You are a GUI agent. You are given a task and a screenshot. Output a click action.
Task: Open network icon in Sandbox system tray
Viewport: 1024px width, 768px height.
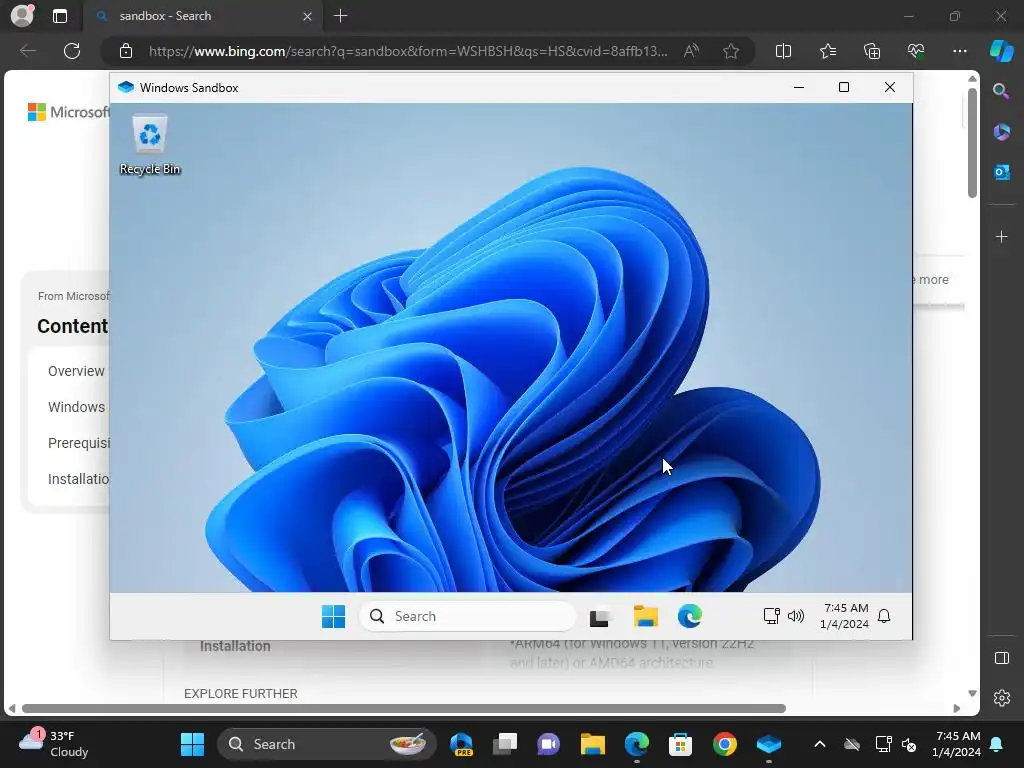coord(771,616)
